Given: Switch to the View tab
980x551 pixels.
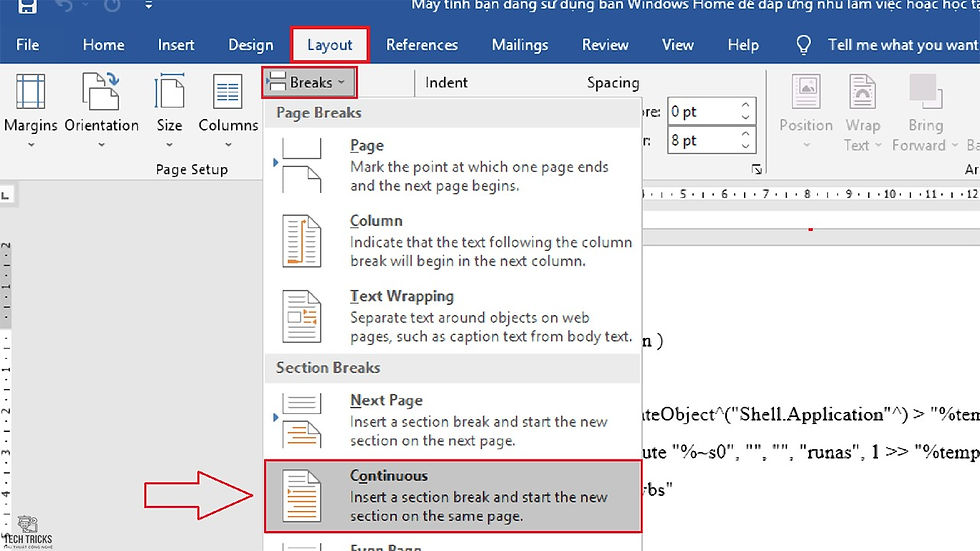Looking at the screenshot, I should pos(678,45).
